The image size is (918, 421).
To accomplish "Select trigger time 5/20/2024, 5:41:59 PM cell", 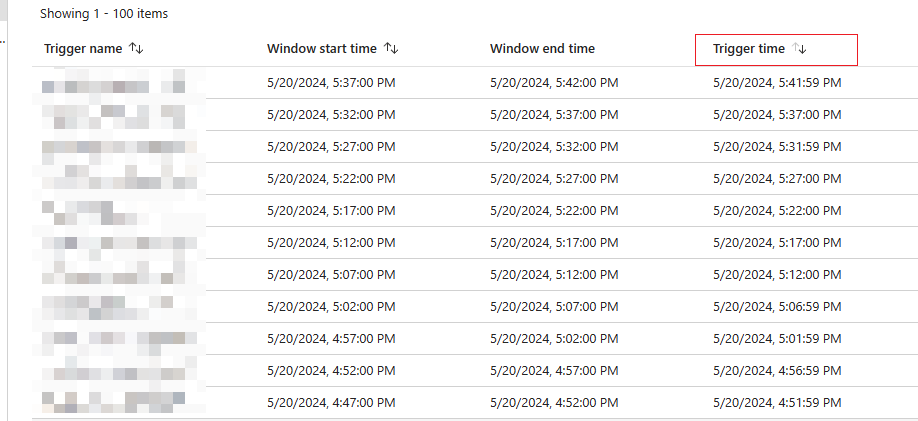I will [777, 83].
